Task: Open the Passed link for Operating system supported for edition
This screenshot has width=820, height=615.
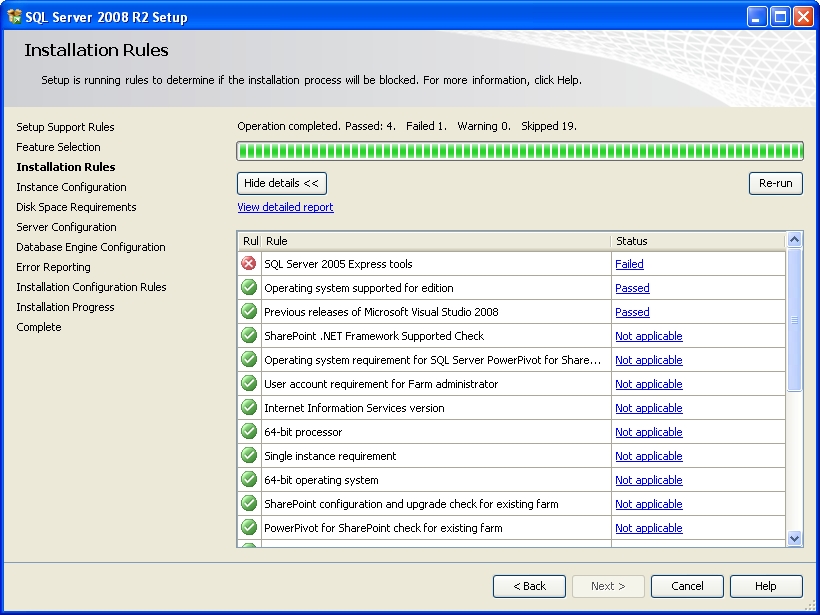Action: pyautogui.click(x=632, y=288)
